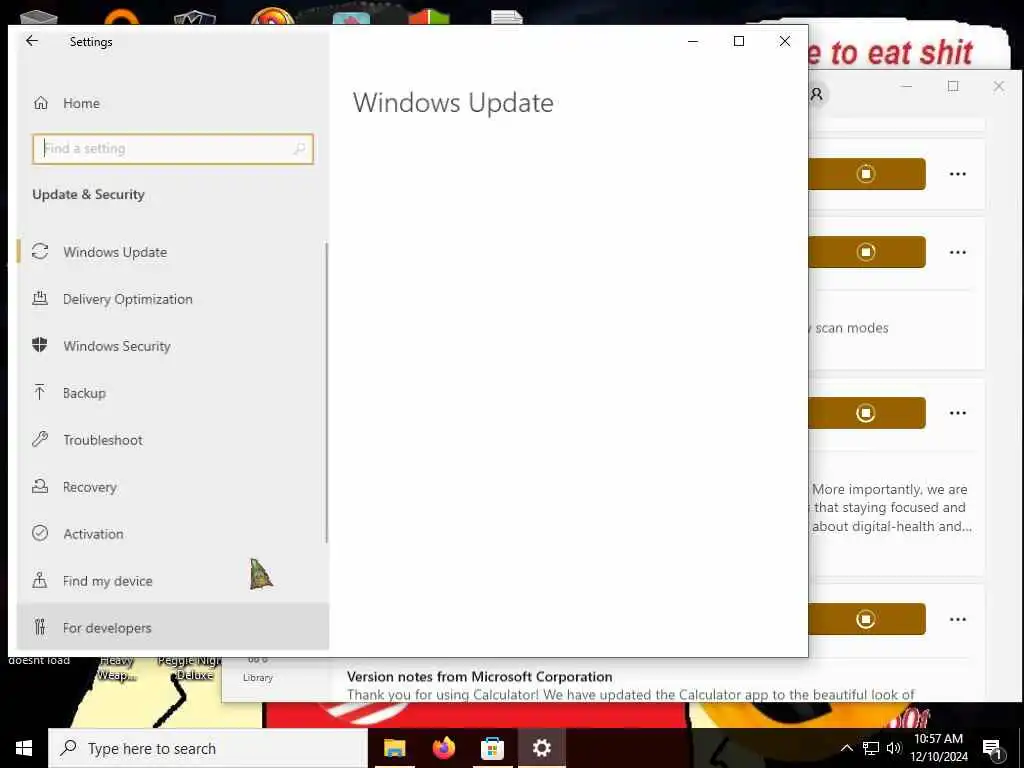This screenshot has height=768, width=1024.
Task: Open more options for fourth Store download
Action: 958,619
